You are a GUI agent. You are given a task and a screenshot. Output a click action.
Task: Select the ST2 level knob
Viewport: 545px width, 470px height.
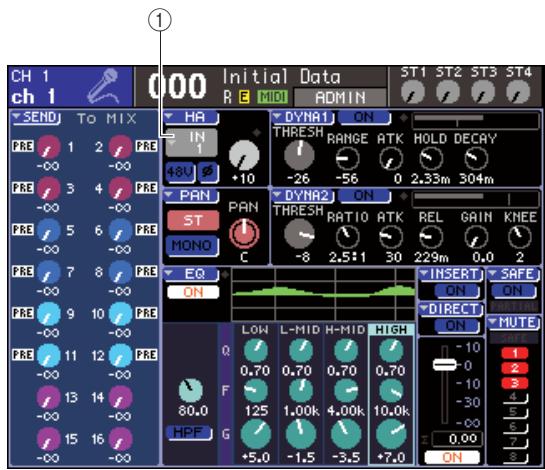coord(448,92)
